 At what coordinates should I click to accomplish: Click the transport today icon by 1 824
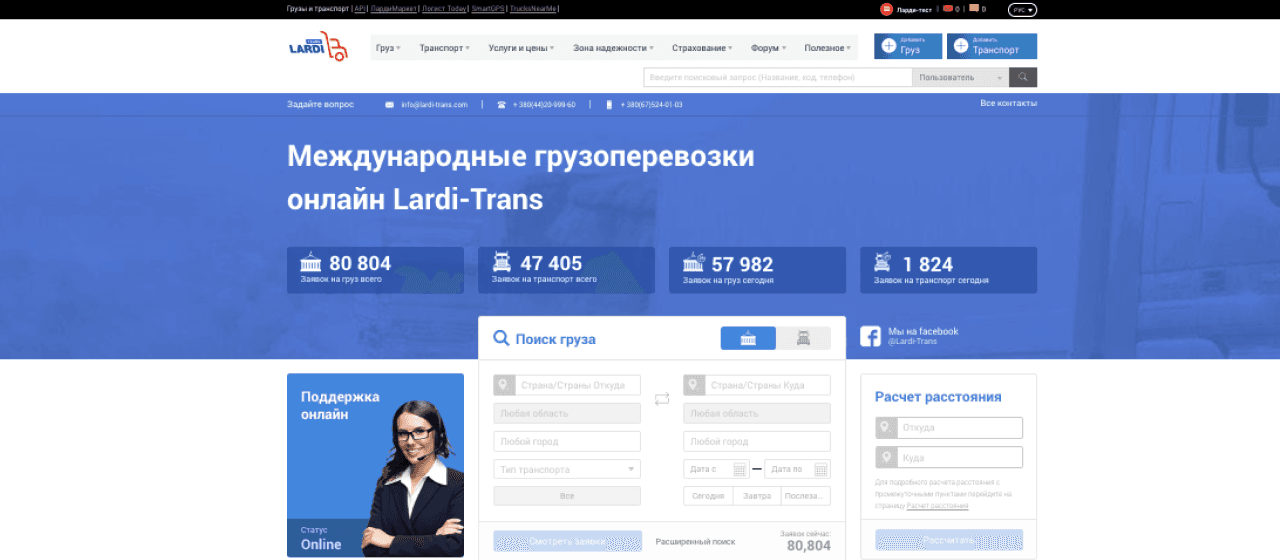point(883,263)
